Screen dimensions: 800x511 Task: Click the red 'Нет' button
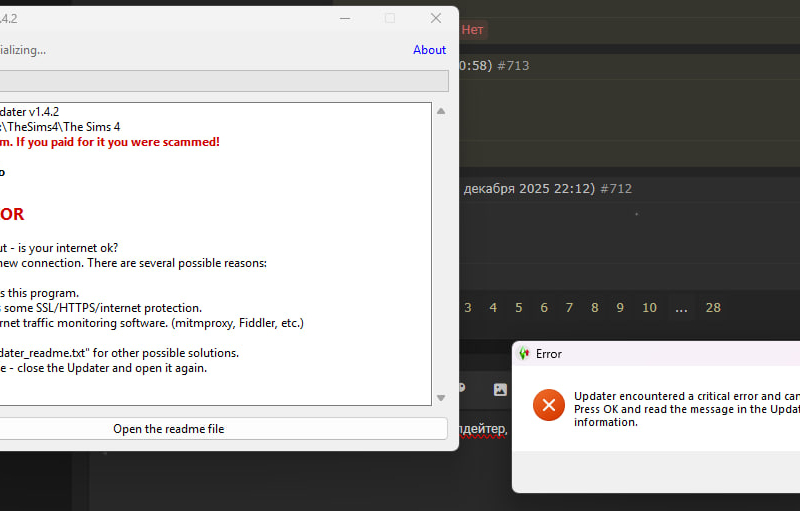pos(473,30)
